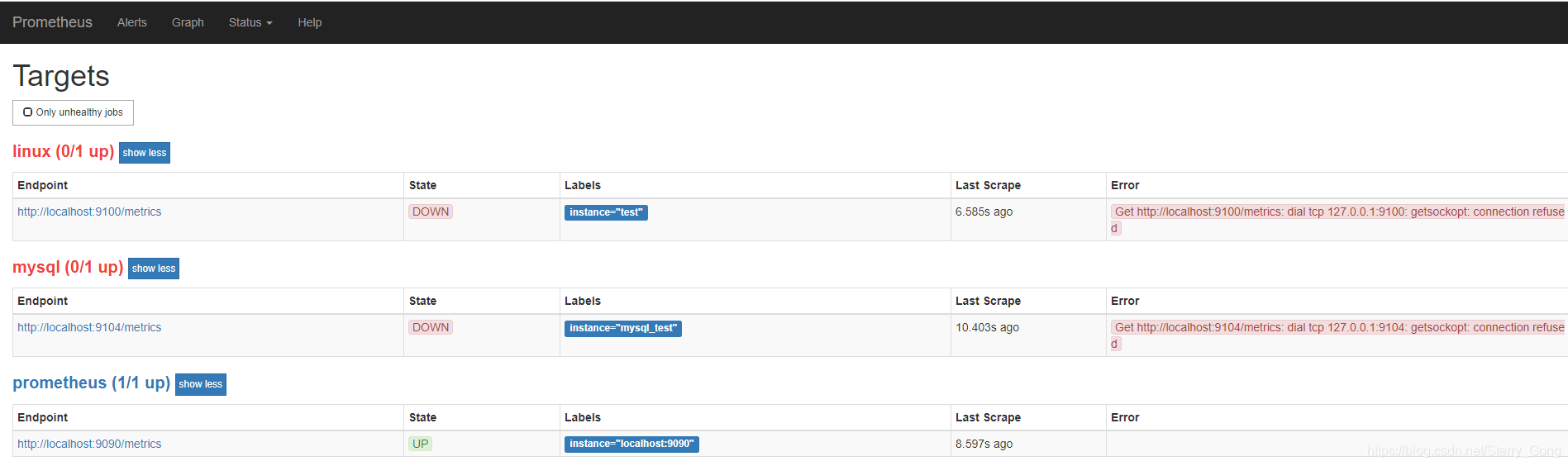The image size is (1568, 466).
Task: Click the DOWN state badge for localhost:9104
Action: (x=431, y=327)
